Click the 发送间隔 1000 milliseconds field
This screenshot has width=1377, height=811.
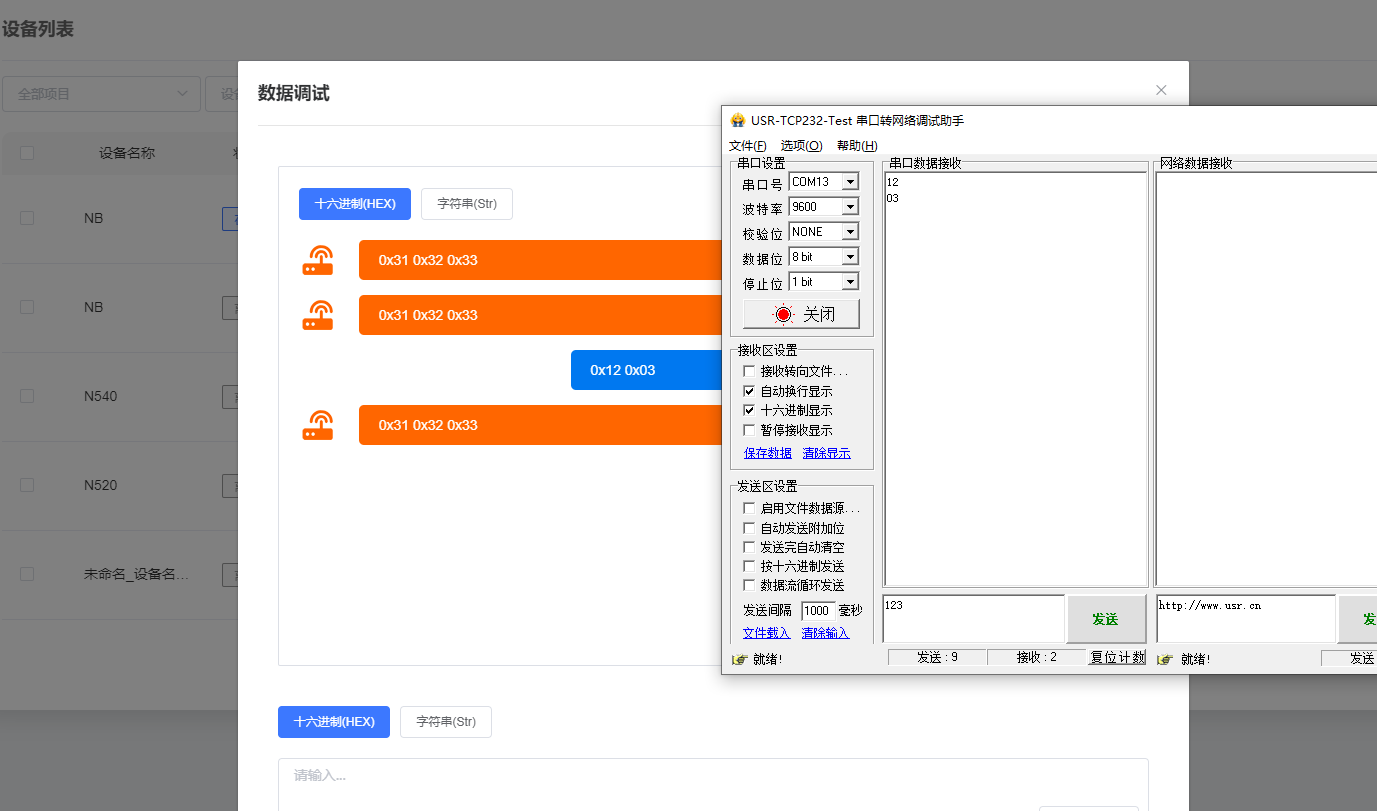(x=818, y=610)
